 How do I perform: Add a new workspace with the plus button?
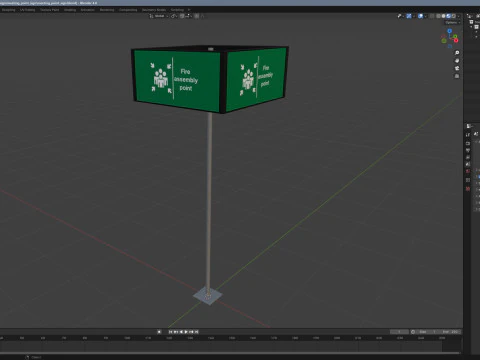point(189,10)
